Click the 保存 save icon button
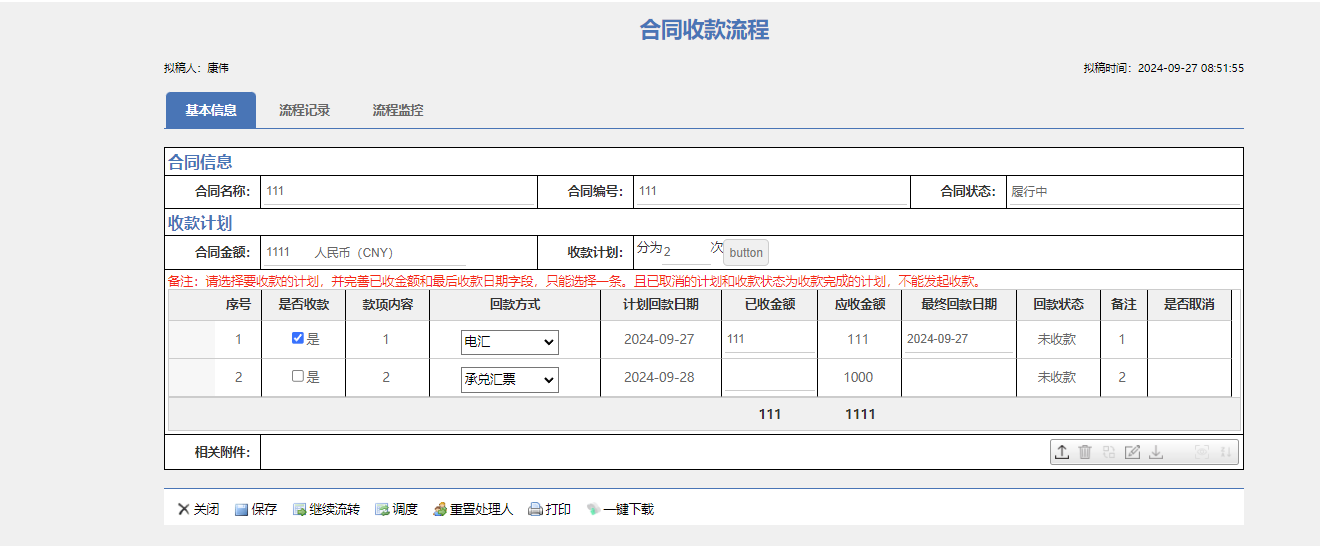Image resolution: width=1320 pixels, height=546 pixels. [x=256, y=509]
